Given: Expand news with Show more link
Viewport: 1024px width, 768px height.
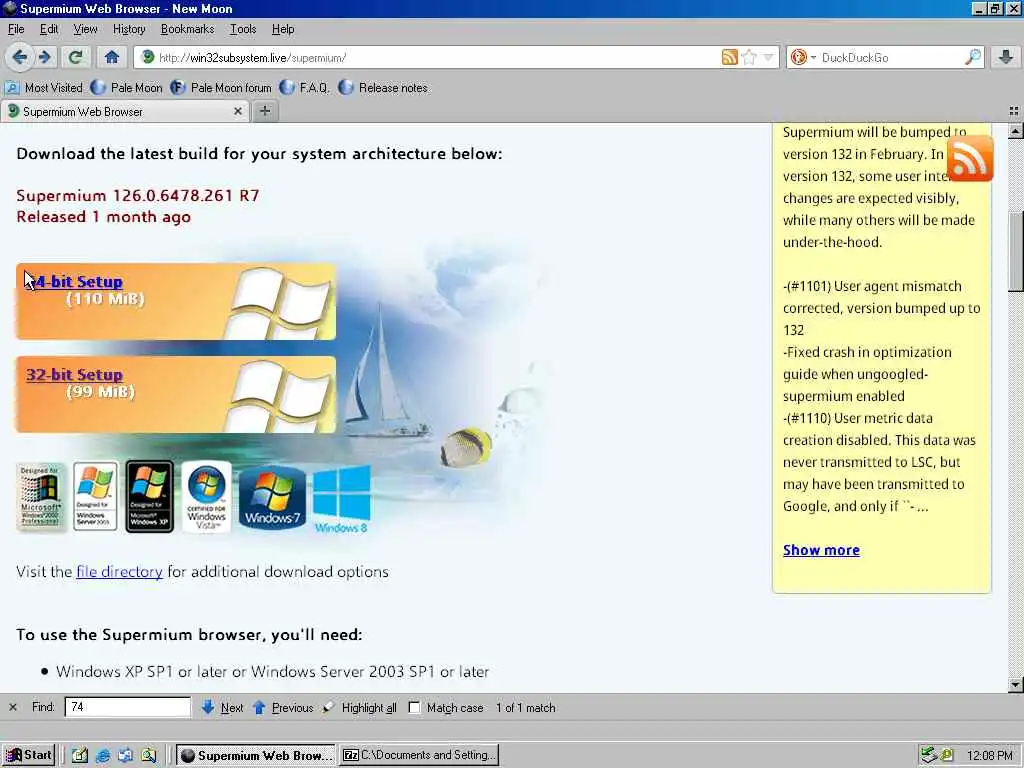Looking at the screenshot, I should 821,550.
